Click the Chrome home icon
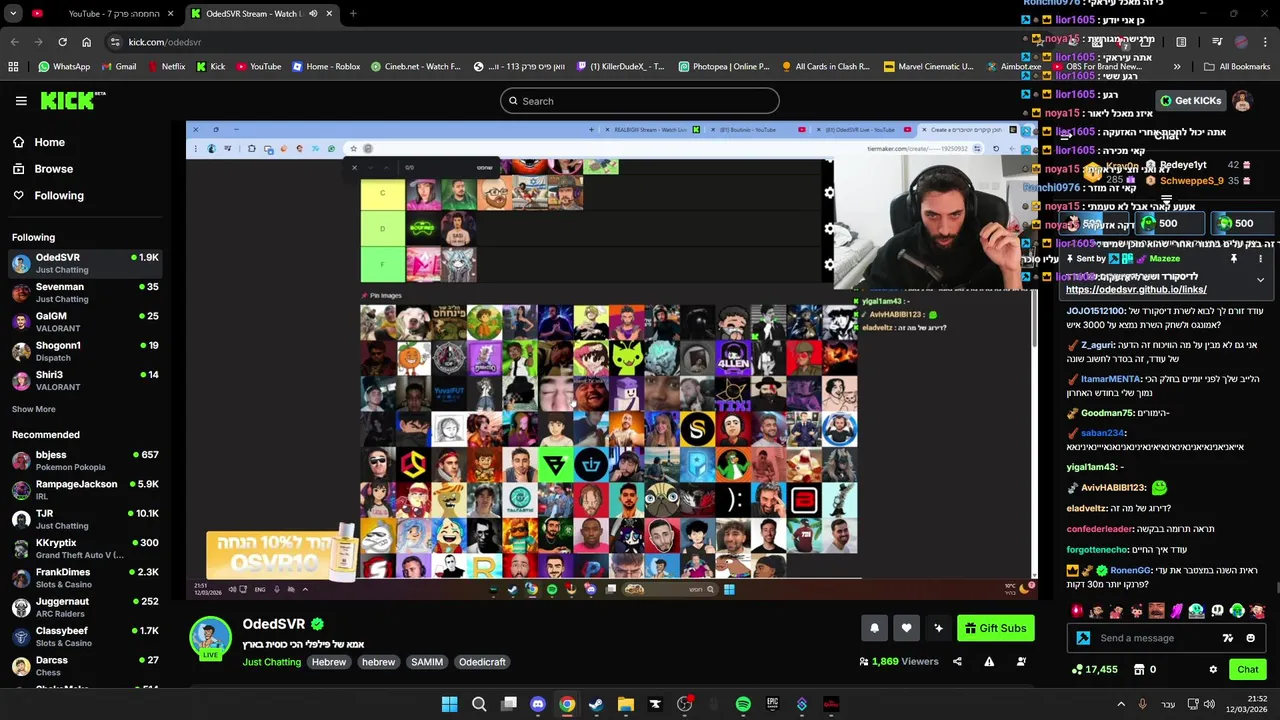 86,42
